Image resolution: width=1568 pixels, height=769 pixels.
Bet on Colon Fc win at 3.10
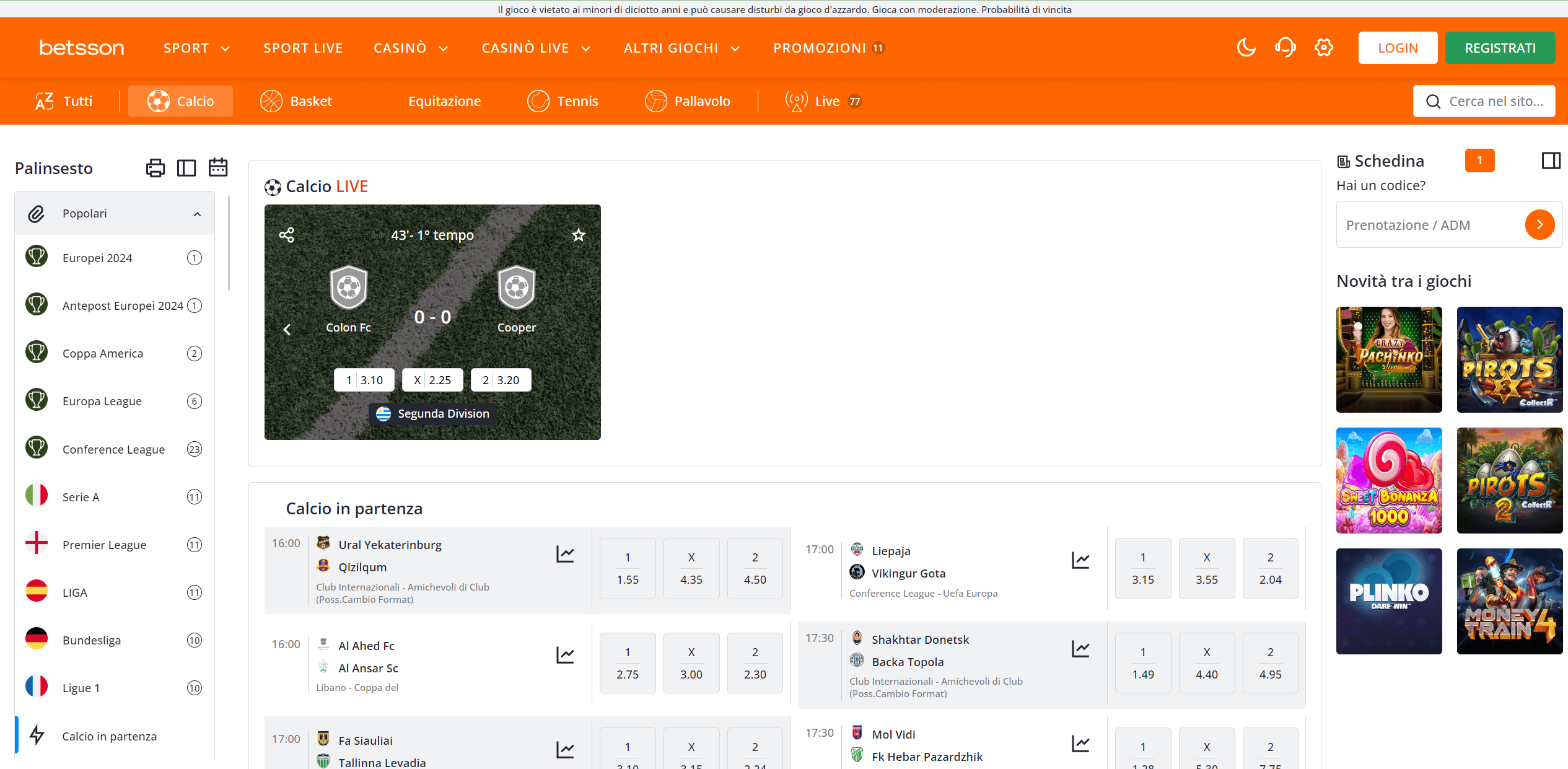pyautogui.click(x=364, y=380)
